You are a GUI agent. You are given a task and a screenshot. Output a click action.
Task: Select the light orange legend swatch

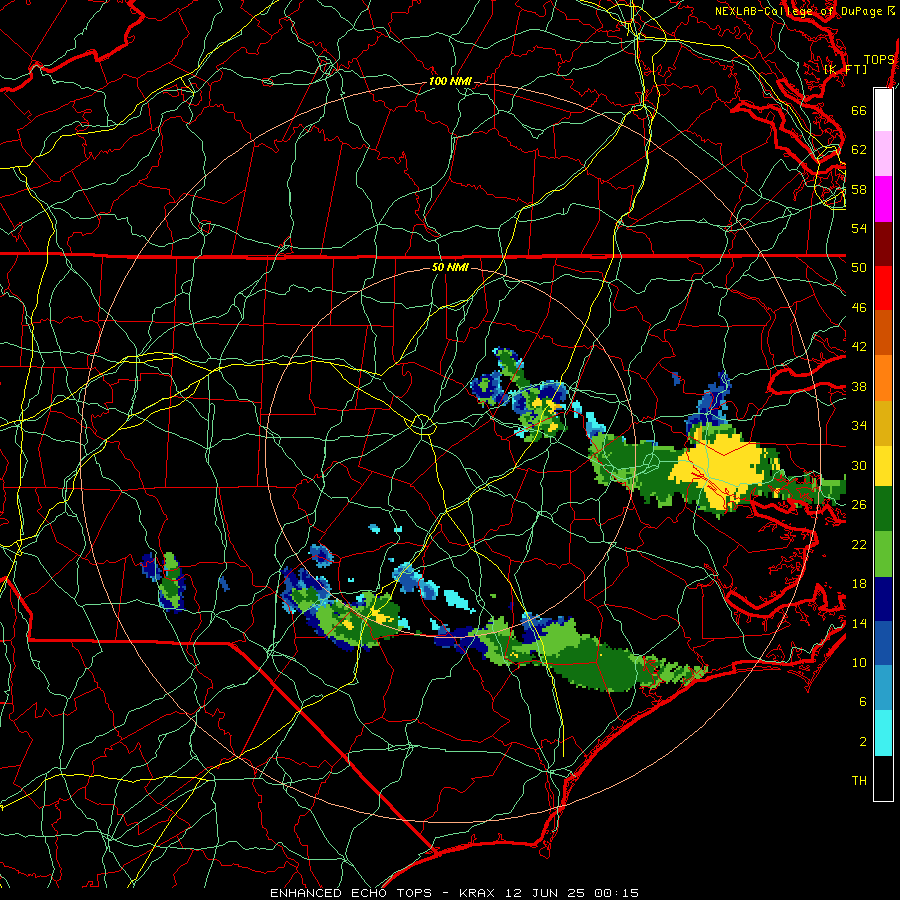coord(883,378)
